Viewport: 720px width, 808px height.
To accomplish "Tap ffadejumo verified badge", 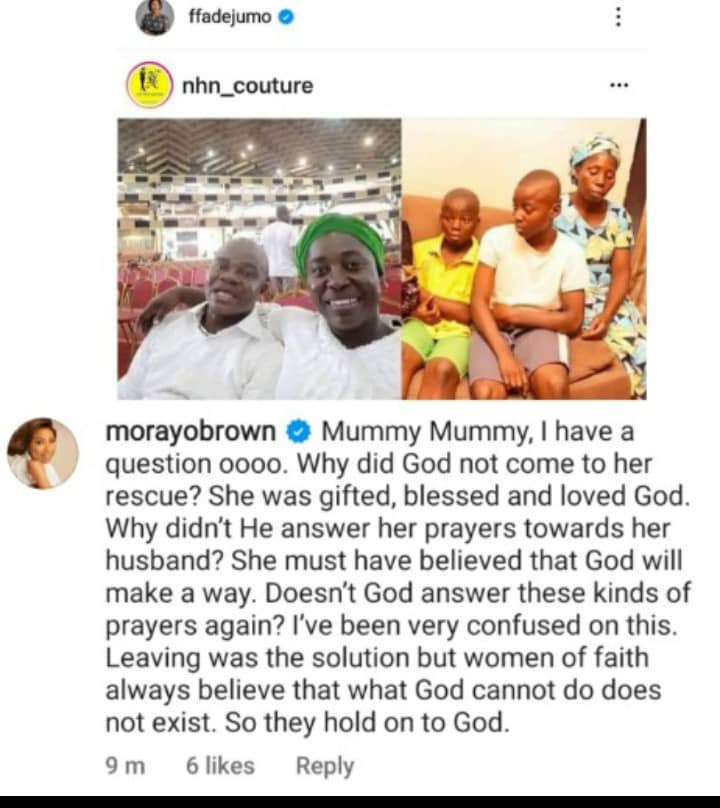I will 286,18.
